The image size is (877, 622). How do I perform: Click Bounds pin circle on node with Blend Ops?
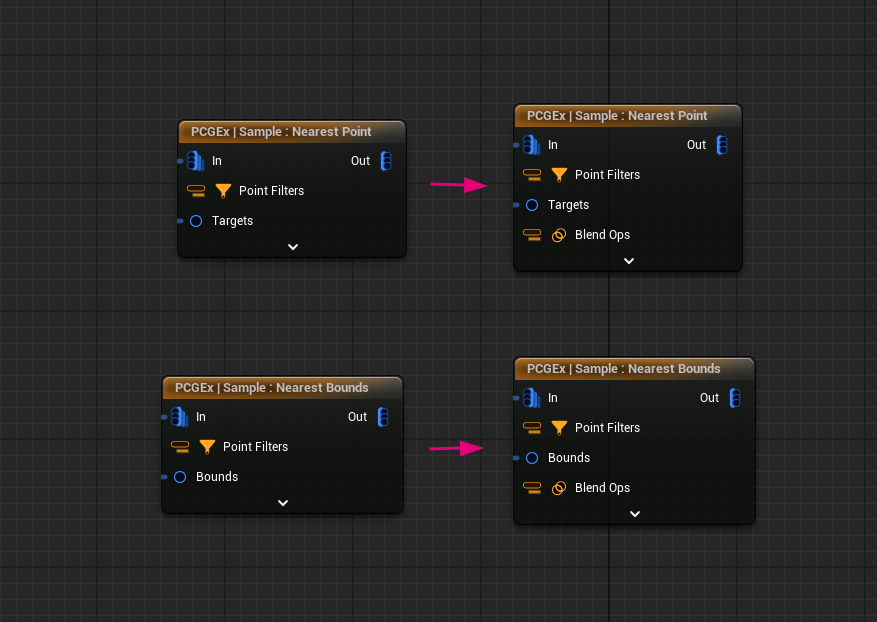pos(532,458)
